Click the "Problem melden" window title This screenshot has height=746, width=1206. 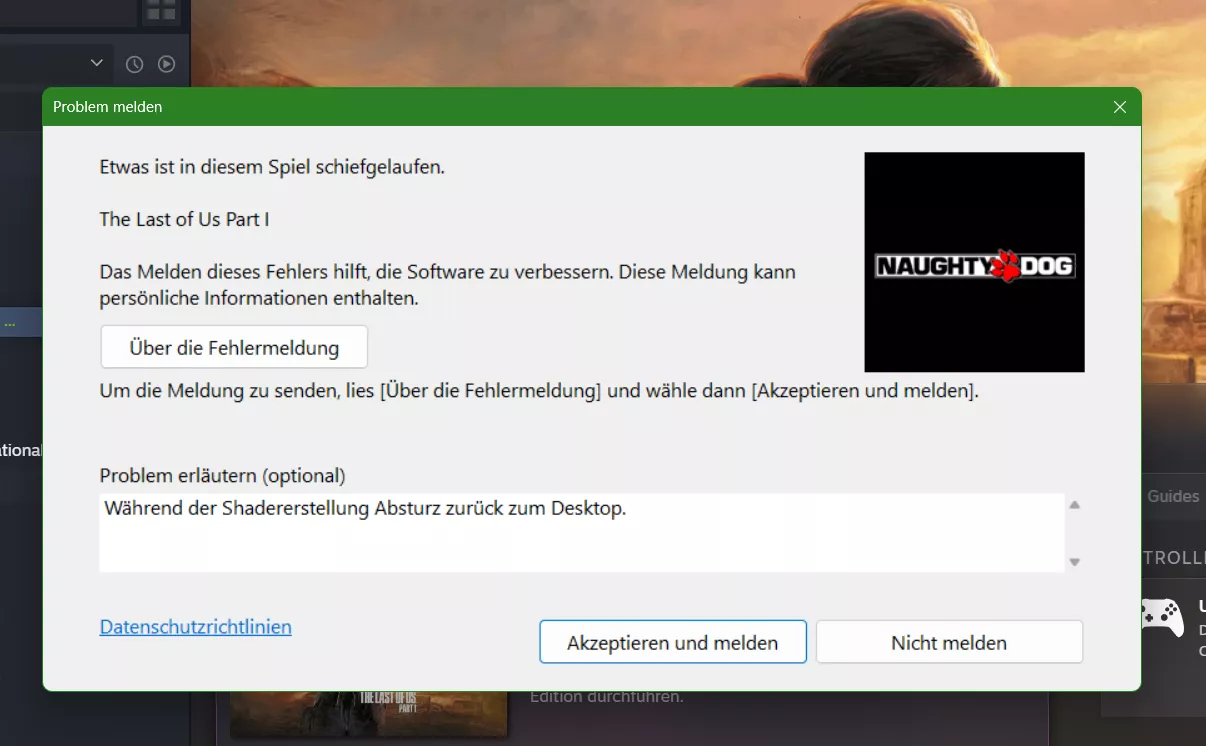coord(107,107)
